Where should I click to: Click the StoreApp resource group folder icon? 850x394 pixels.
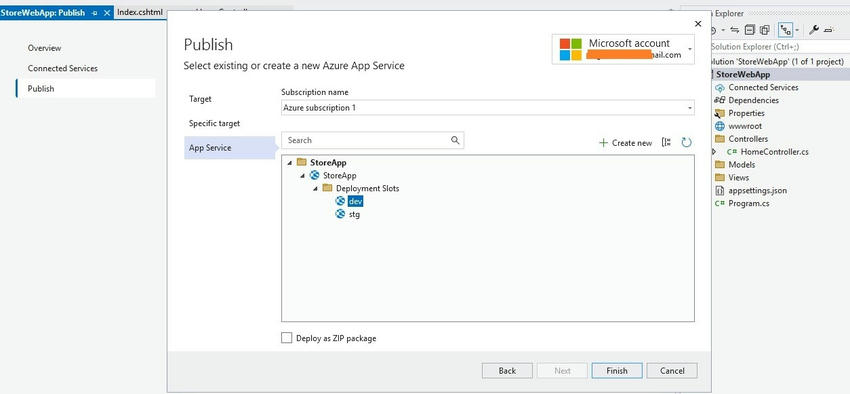302,162
